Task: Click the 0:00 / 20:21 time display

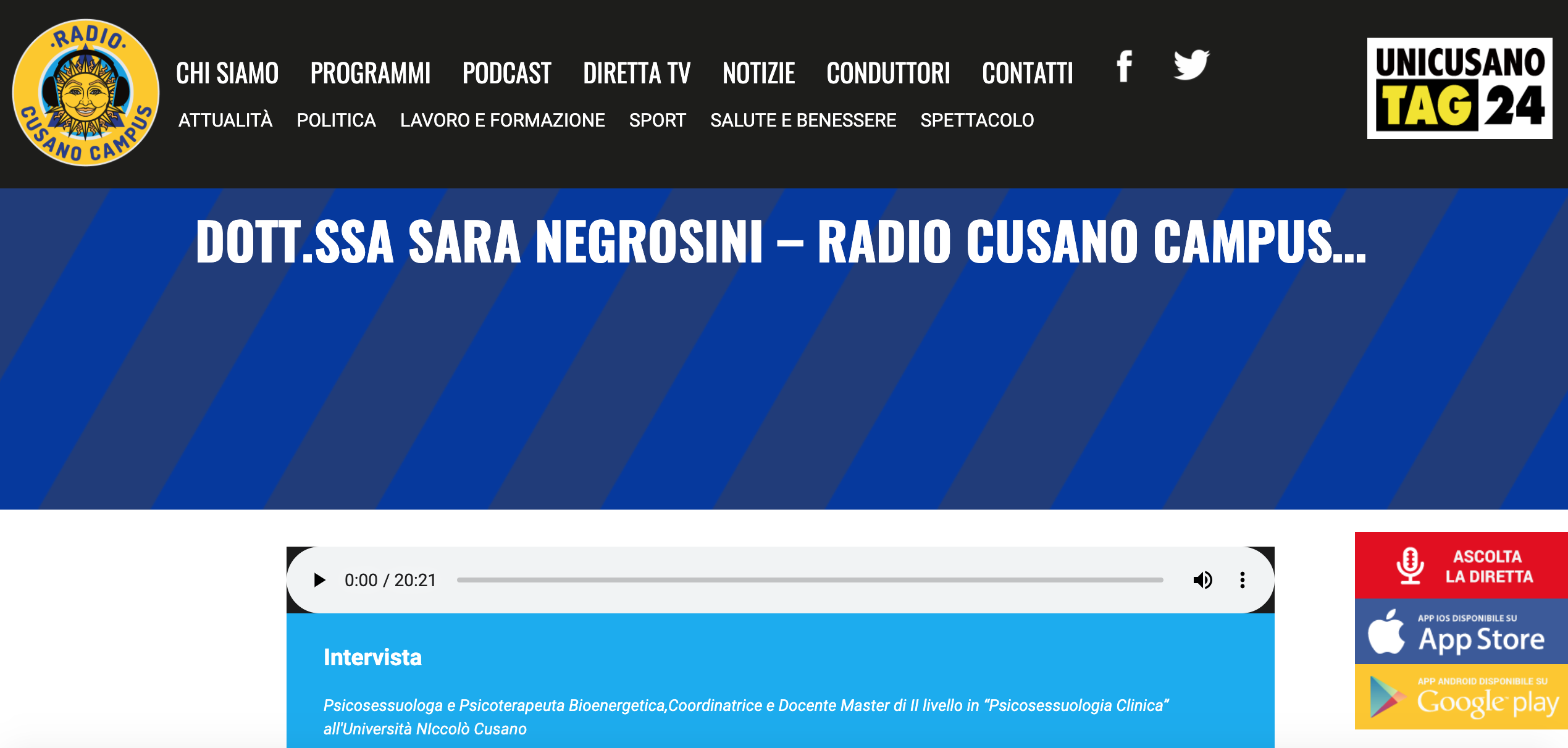Action: click(x=390, y=580)
